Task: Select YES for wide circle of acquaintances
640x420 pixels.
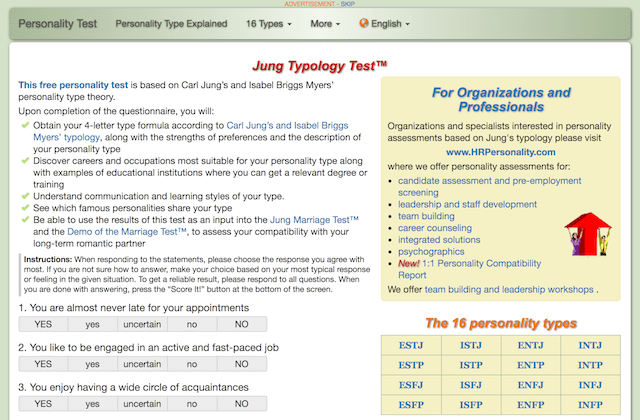Action: click(x=43, y=403)
